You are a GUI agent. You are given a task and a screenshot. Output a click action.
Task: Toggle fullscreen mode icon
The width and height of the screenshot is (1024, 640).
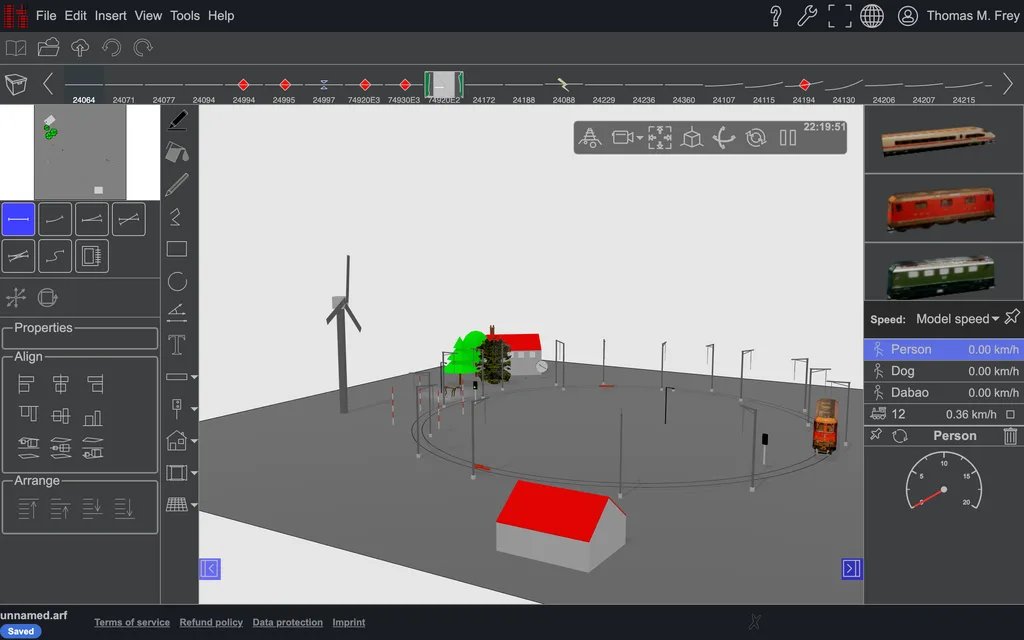[840, 16]
